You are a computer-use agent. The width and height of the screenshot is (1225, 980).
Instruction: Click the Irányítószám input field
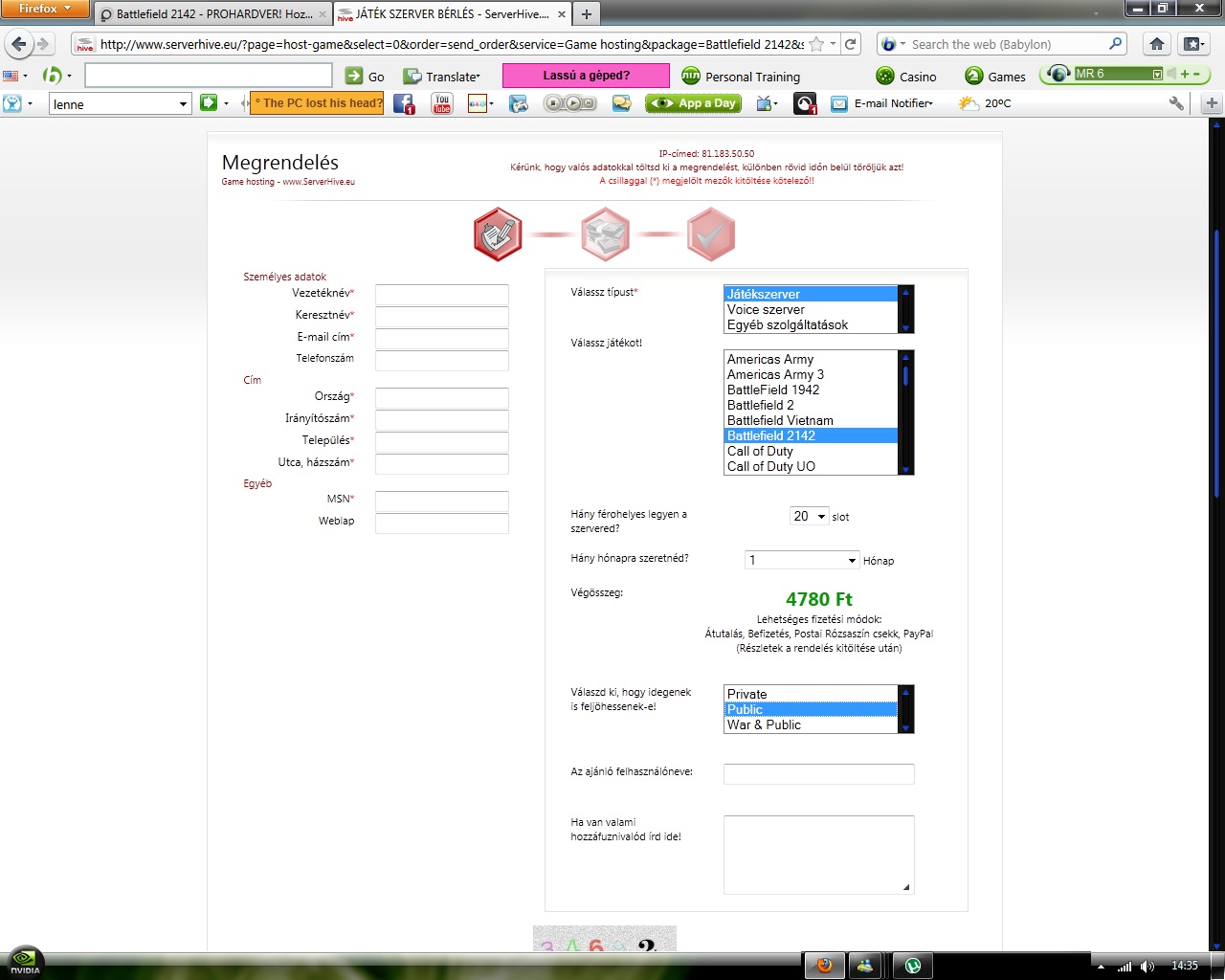click(x=442, y=420)
